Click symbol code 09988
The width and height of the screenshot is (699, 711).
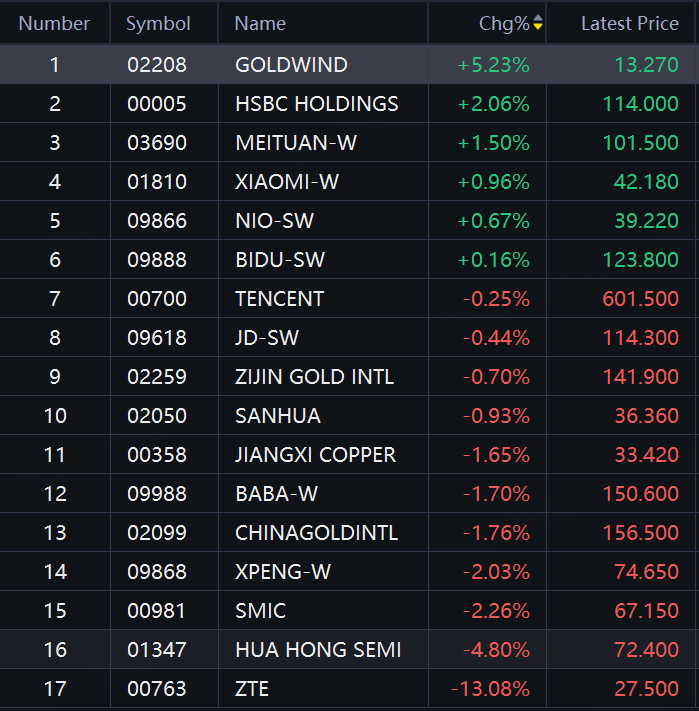[x=157, y=494]
